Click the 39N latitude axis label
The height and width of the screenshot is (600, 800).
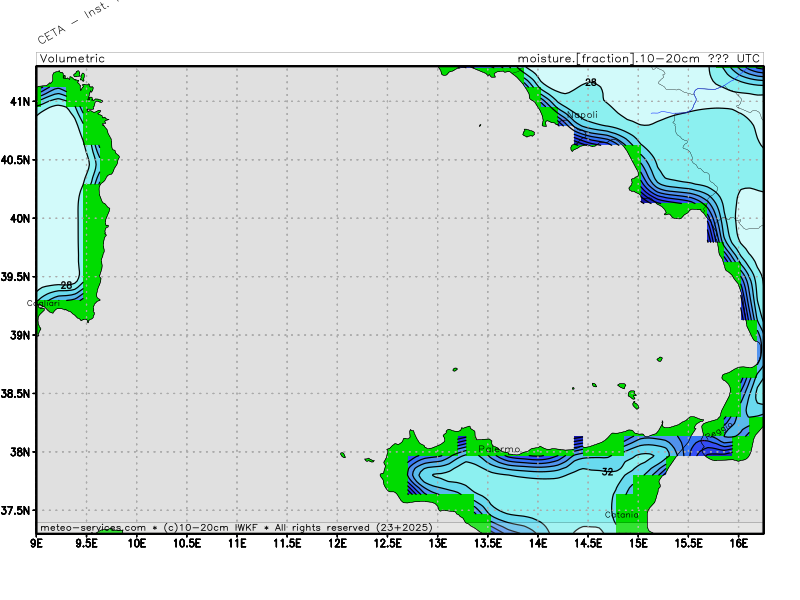(x=19, y=335)
